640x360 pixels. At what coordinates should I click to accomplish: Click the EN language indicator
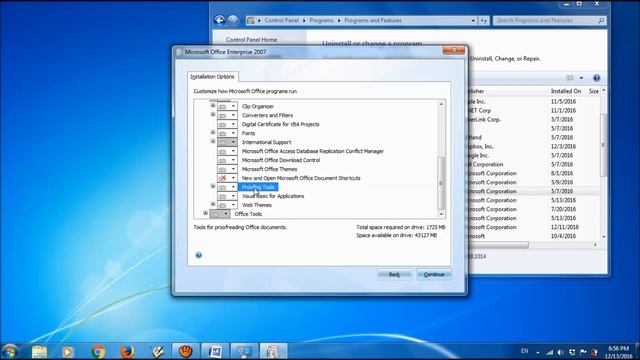coord(524,351)
